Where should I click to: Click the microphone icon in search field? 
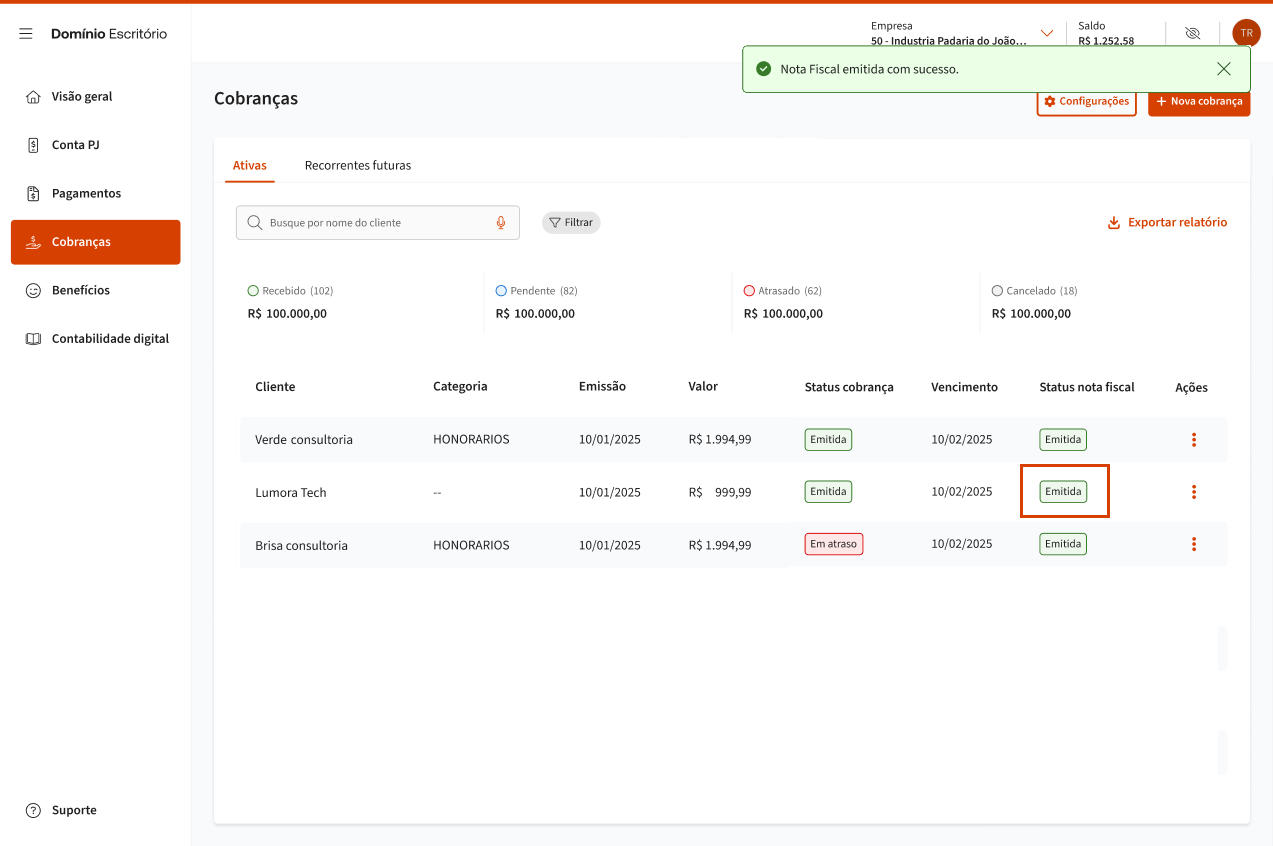point(501,223)
